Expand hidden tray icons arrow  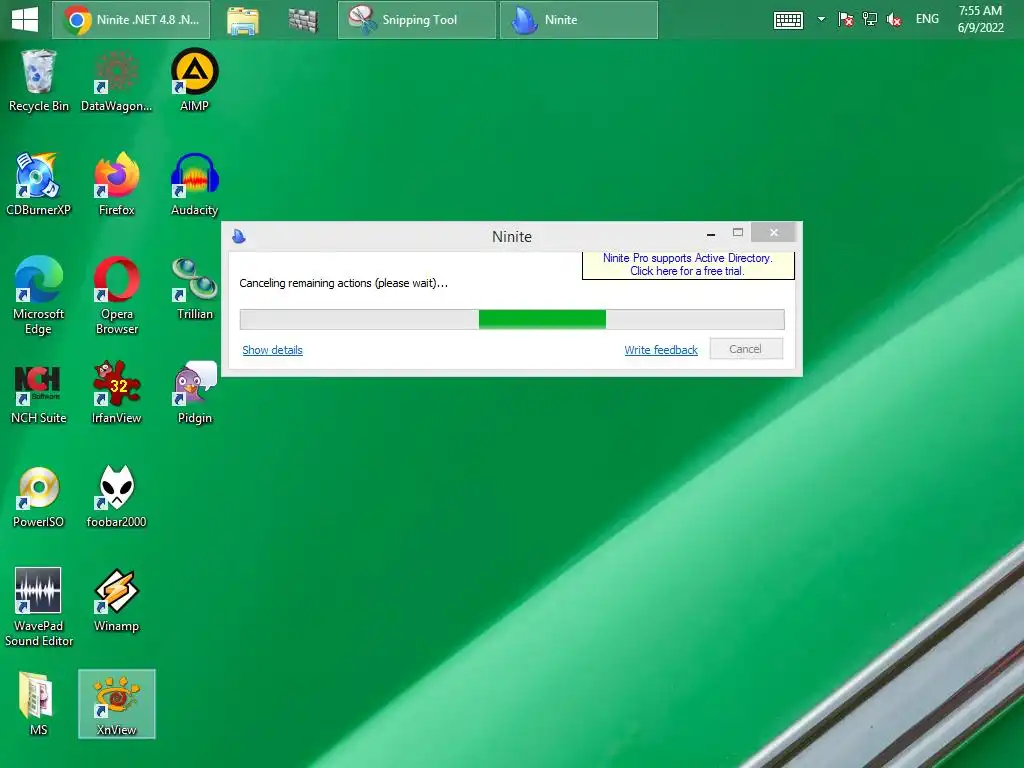pyautogui.click(x=822, y=20)
